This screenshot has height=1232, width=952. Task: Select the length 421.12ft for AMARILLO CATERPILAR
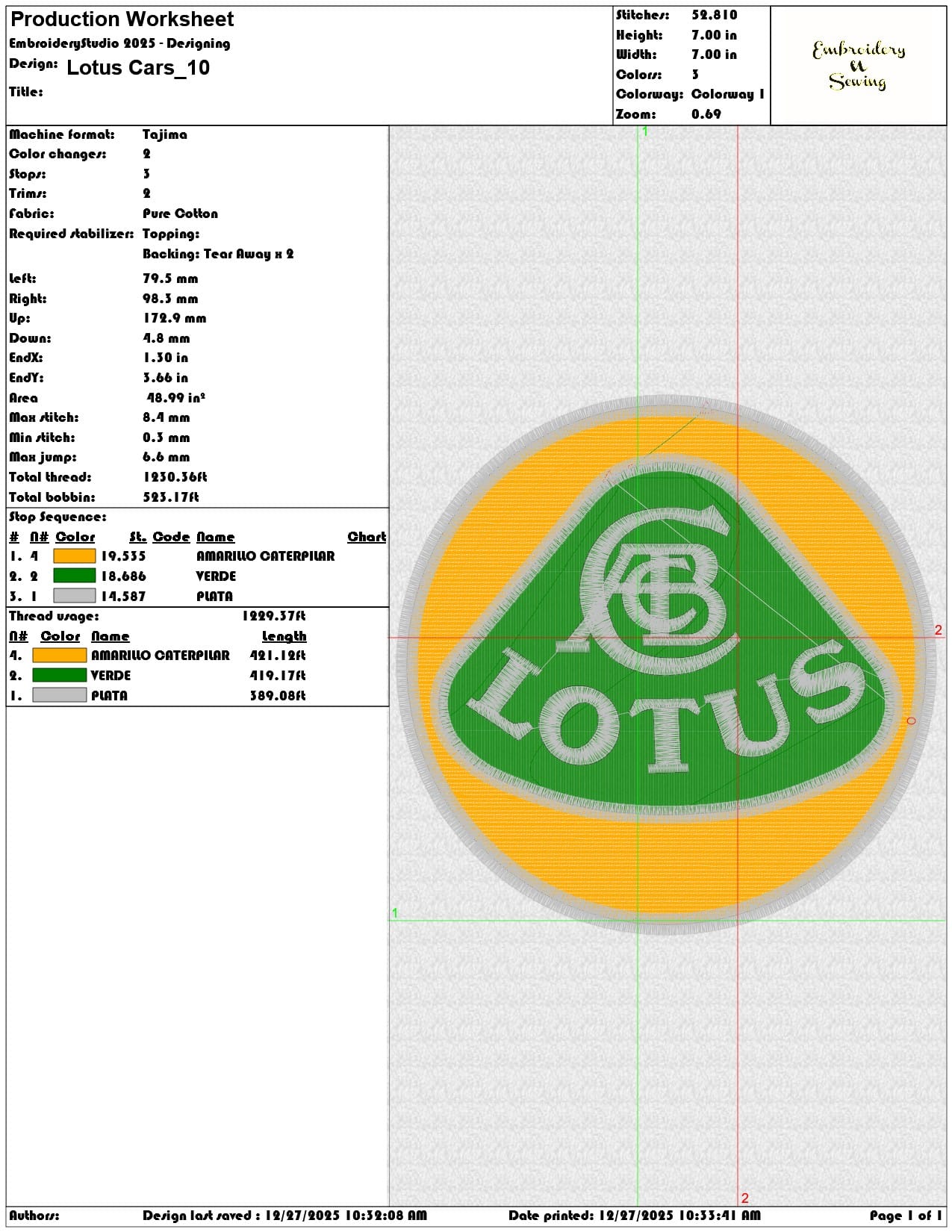click(x=278, y=656)
